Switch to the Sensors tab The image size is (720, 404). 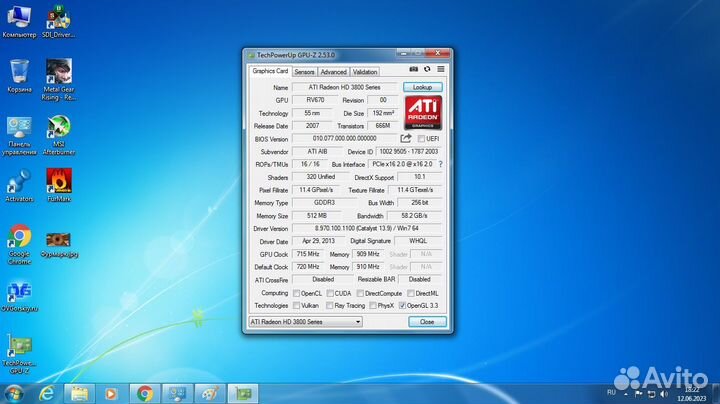tap(304, 72)
